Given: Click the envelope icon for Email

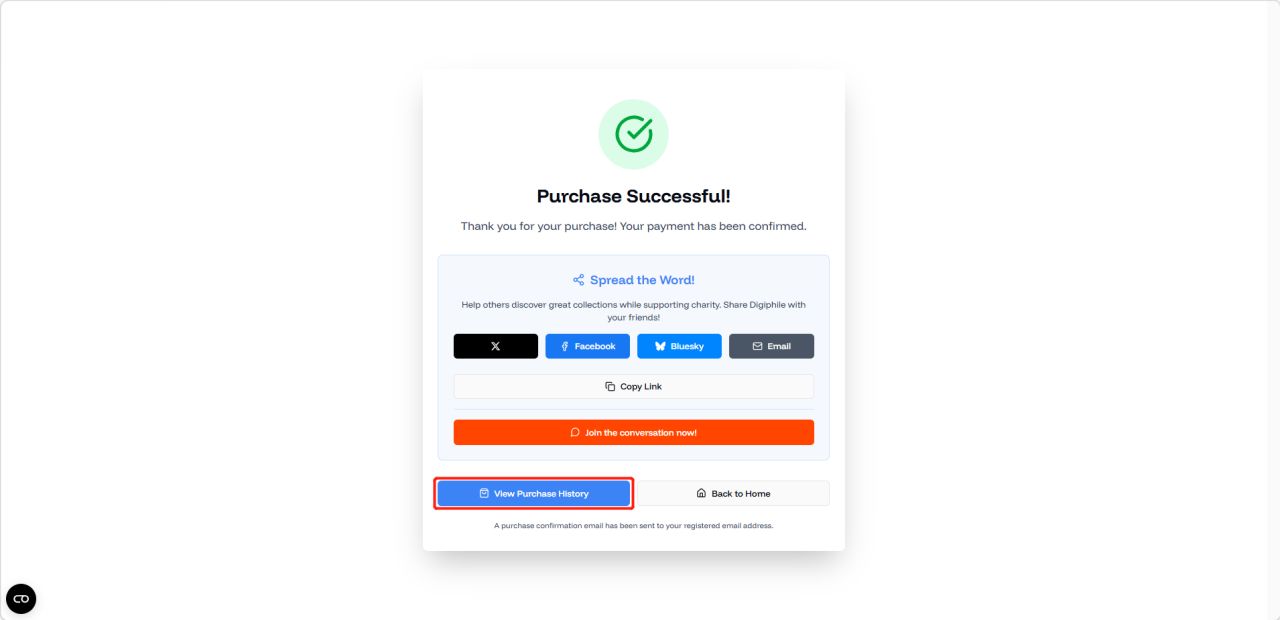Looking at the screenshot, I should click(x=757, y=346).
